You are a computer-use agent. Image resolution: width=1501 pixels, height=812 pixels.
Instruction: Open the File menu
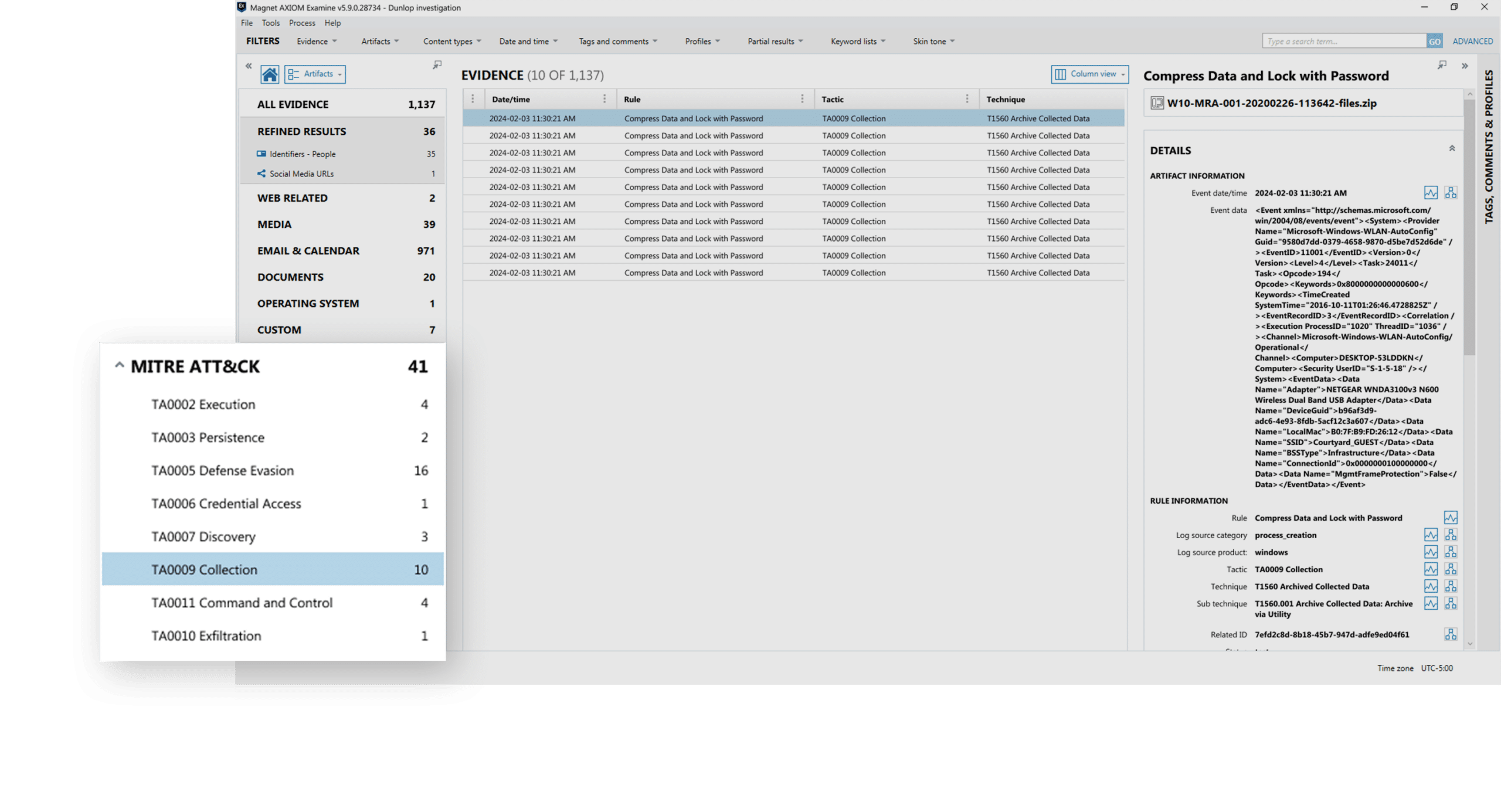pos(247,23)
